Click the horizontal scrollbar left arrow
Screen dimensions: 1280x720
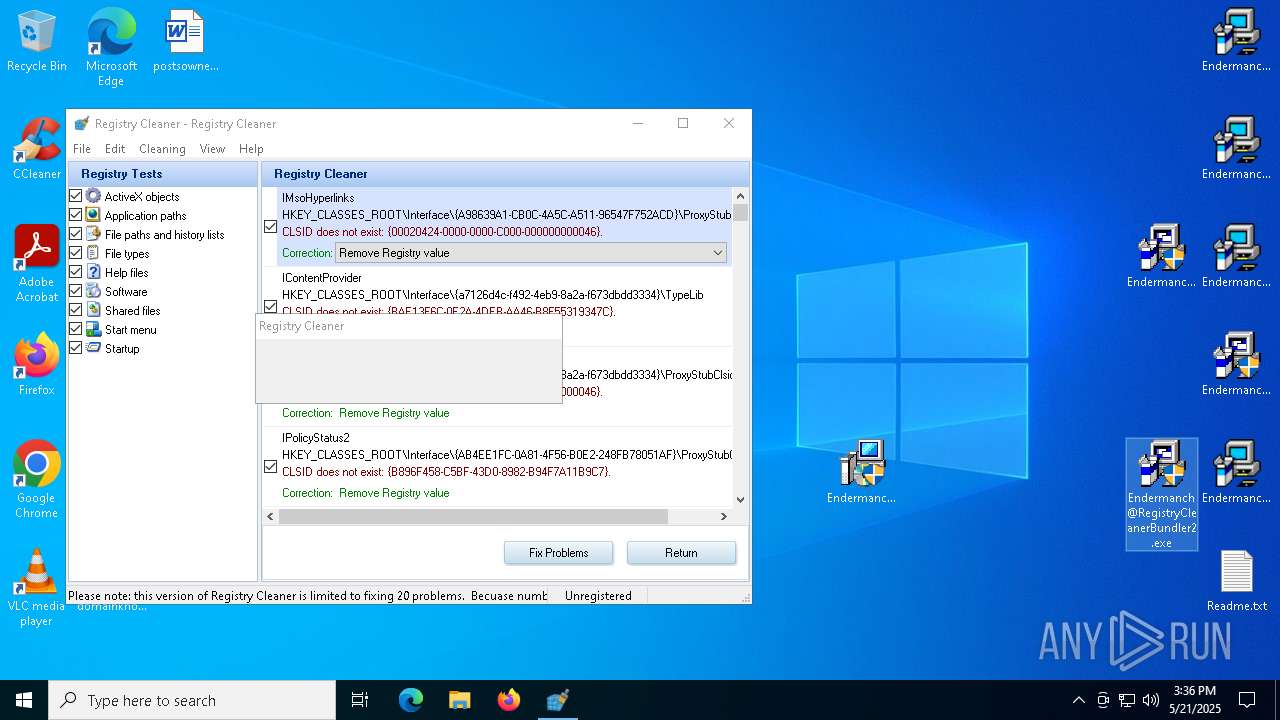pyautogui.click(x=271, y=516)
